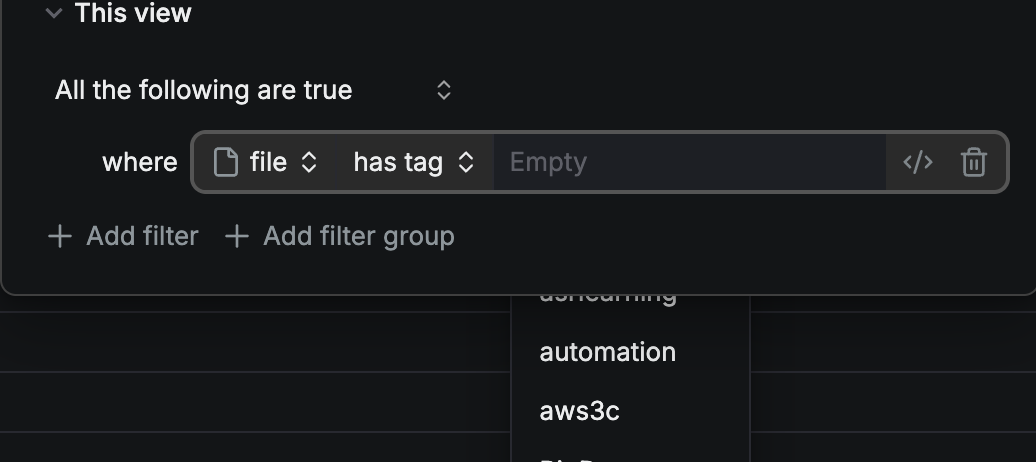Click the 'where' label in filter row
Image resolution: width=1036 pixels, height=462 pixels.
coord(139,162)
